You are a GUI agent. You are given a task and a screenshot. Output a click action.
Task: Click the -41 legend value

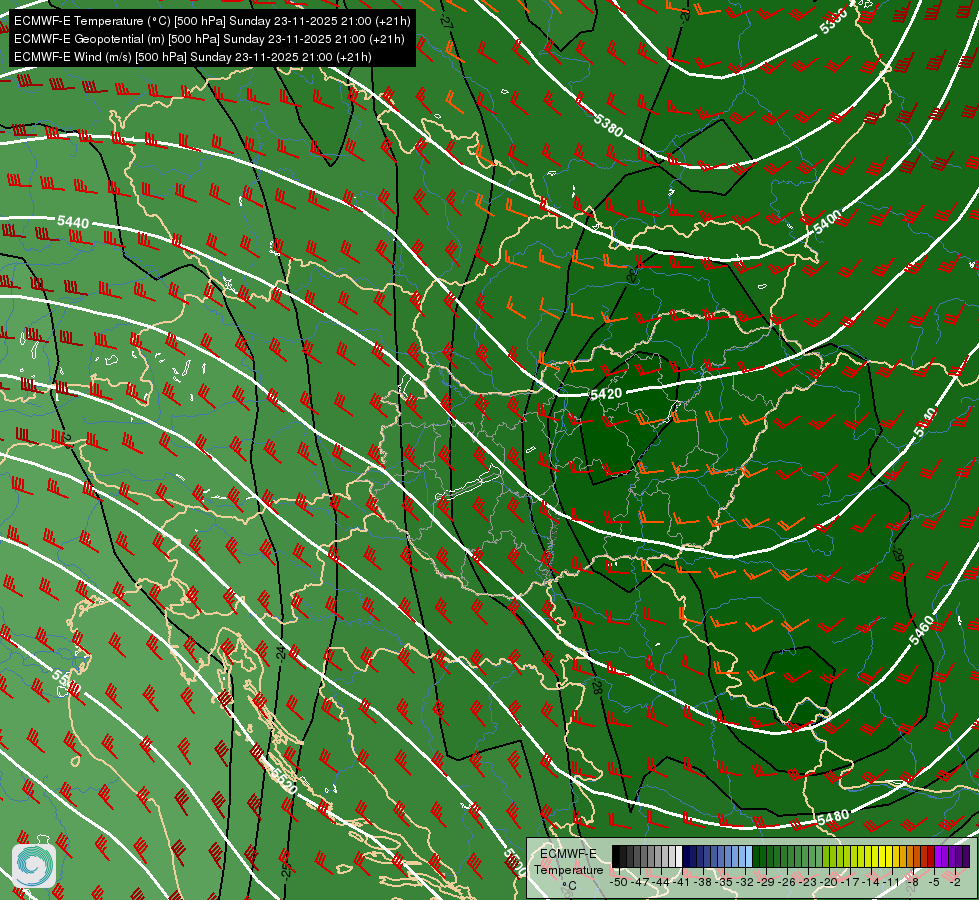[681, 882]
